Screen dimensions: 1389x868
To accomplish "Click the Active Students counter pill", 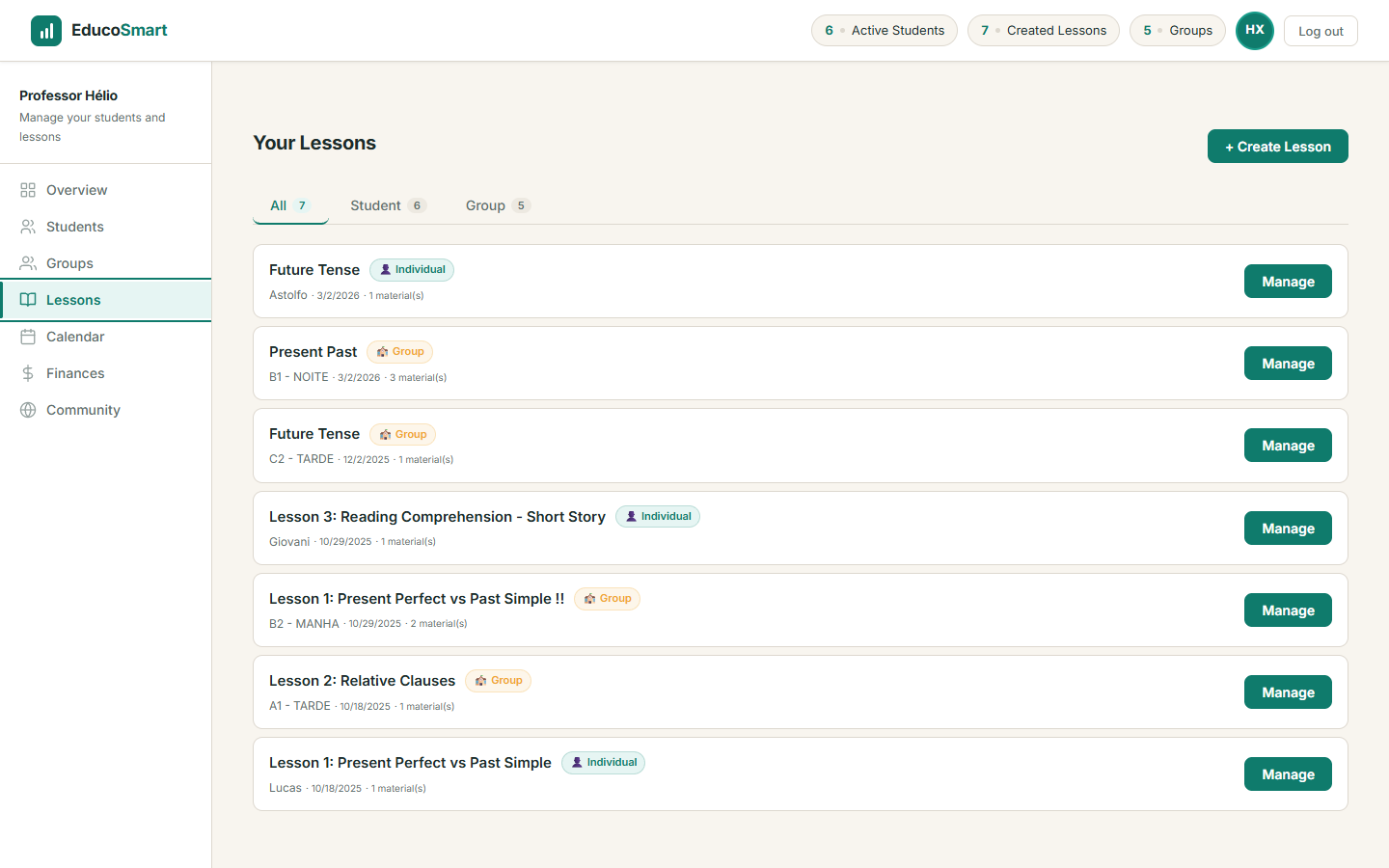I will click(x=884, y=31).
